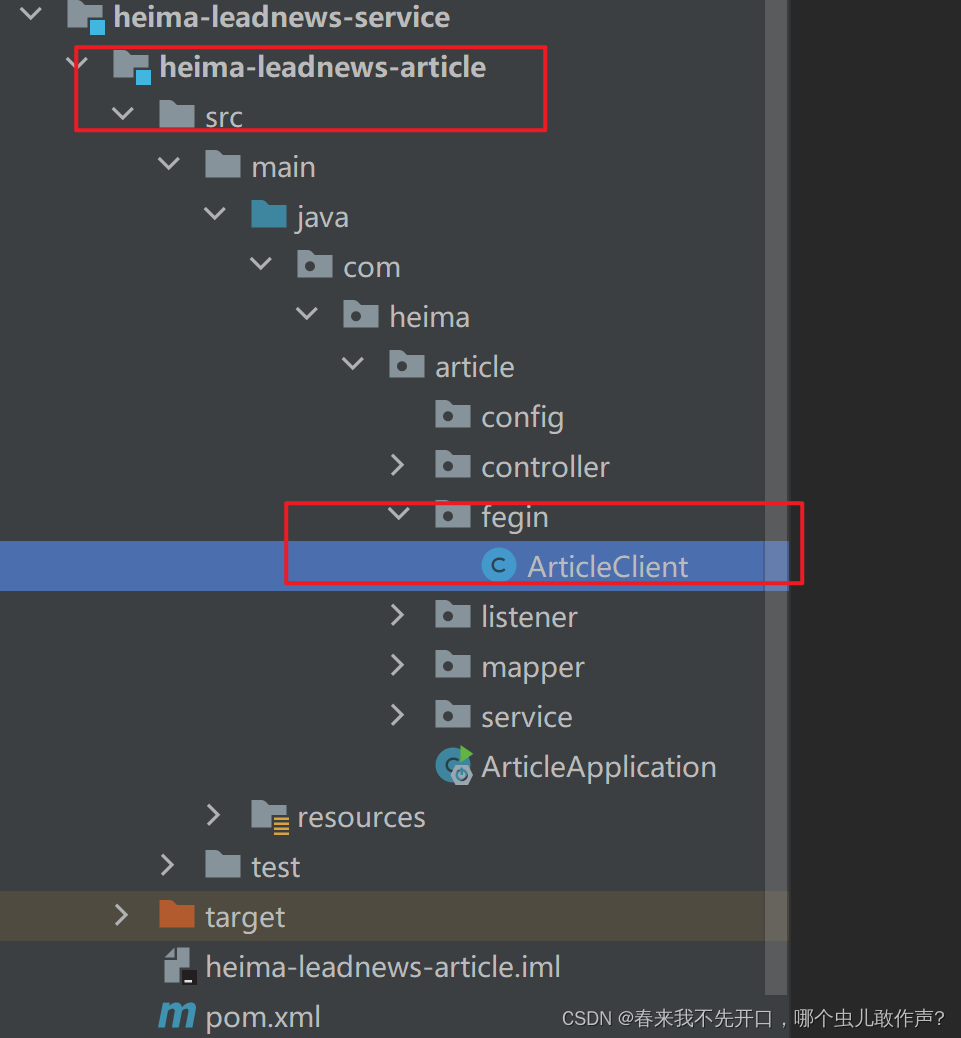Click the orange target folder icon

tap(177, 915)
